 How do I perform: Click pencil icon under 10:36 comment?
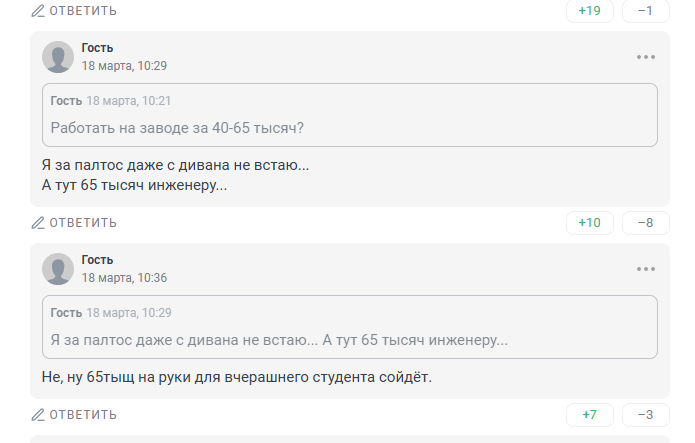click(x=38, y=415)
